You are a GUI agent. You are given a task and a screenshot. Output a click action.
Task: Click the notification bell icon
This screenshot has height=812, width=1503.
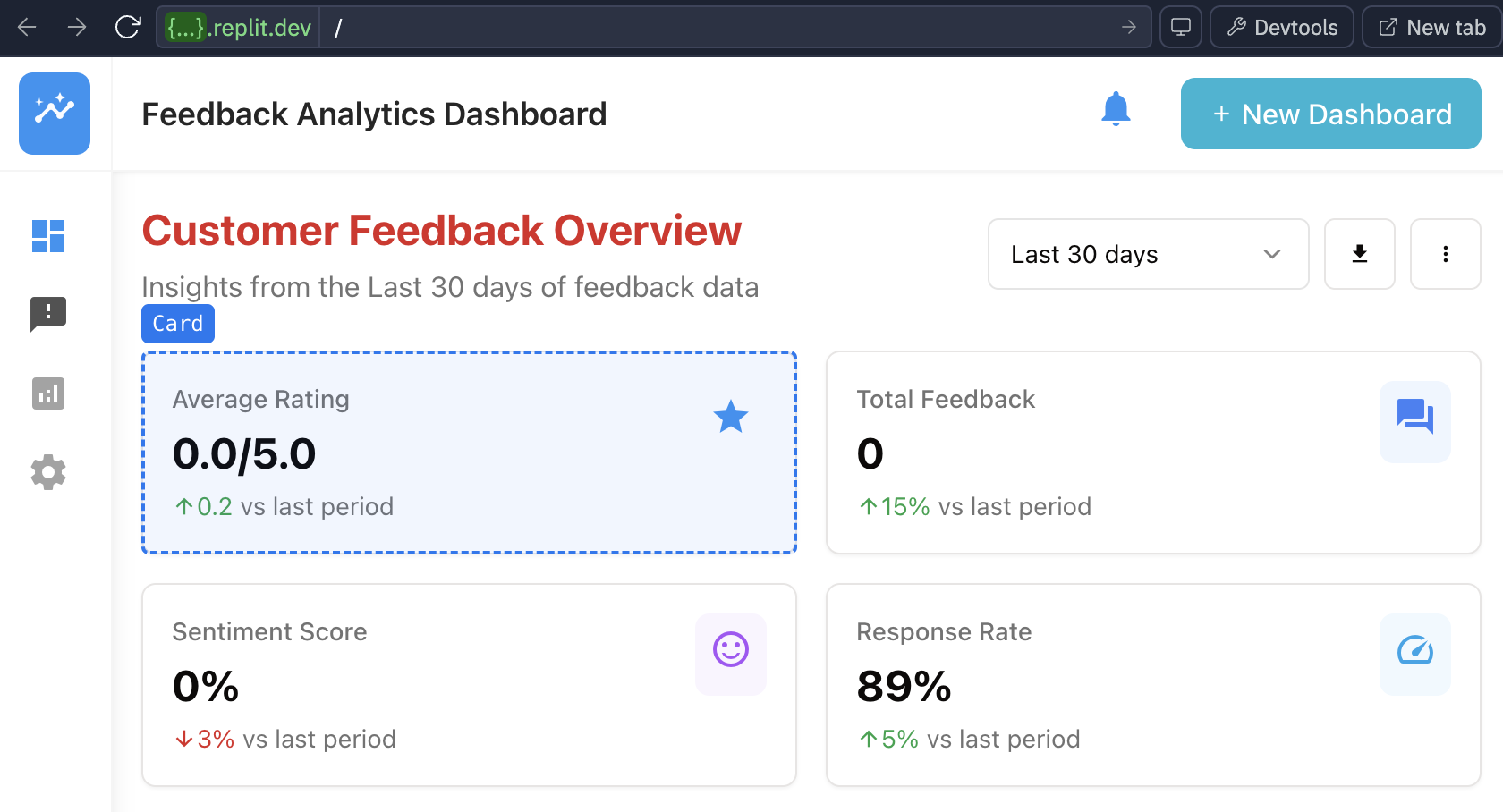click(1116, 110)
